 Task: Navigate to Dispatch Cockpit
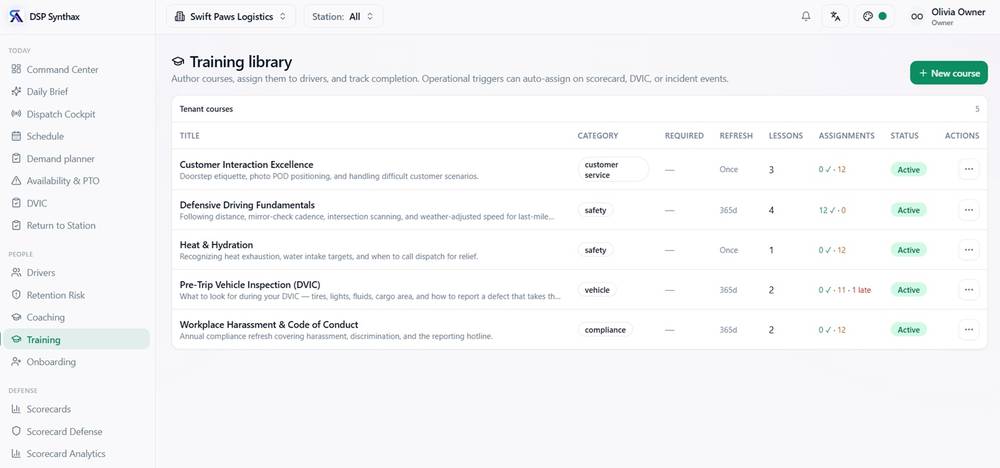tap(77, 113)
